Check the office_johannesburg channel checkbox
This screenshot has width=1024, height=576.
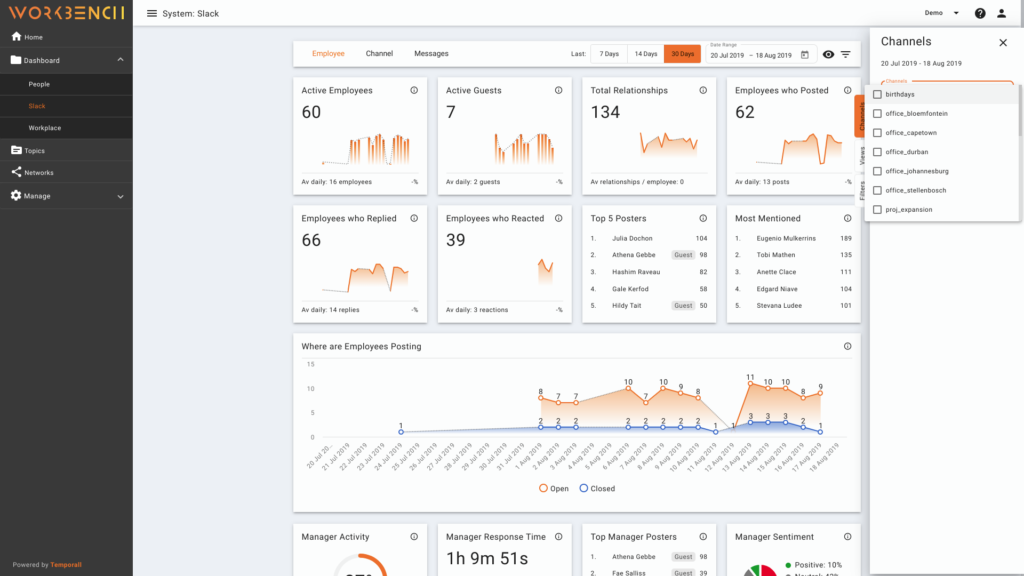[x=877, y=171]
